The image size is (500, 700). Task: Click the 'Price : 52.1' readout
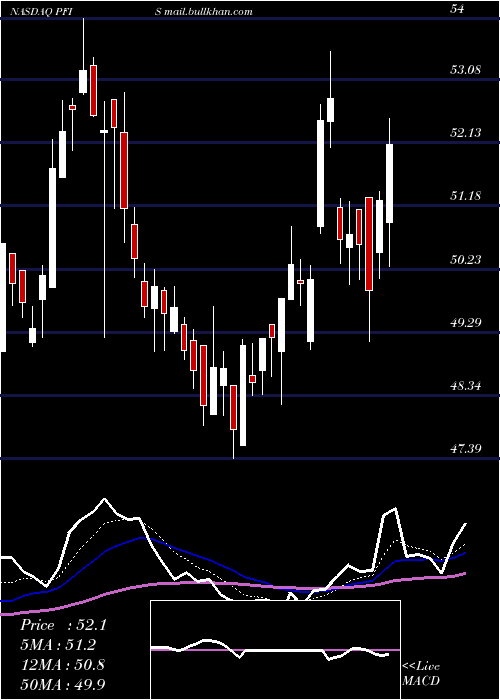pos(63,625)
